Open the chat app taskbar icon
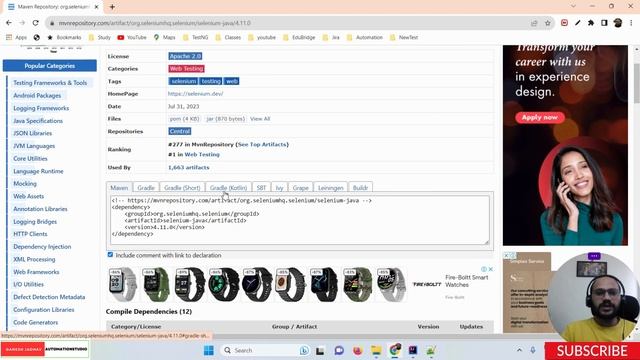 pyautogui.click(x=339, y=350)
